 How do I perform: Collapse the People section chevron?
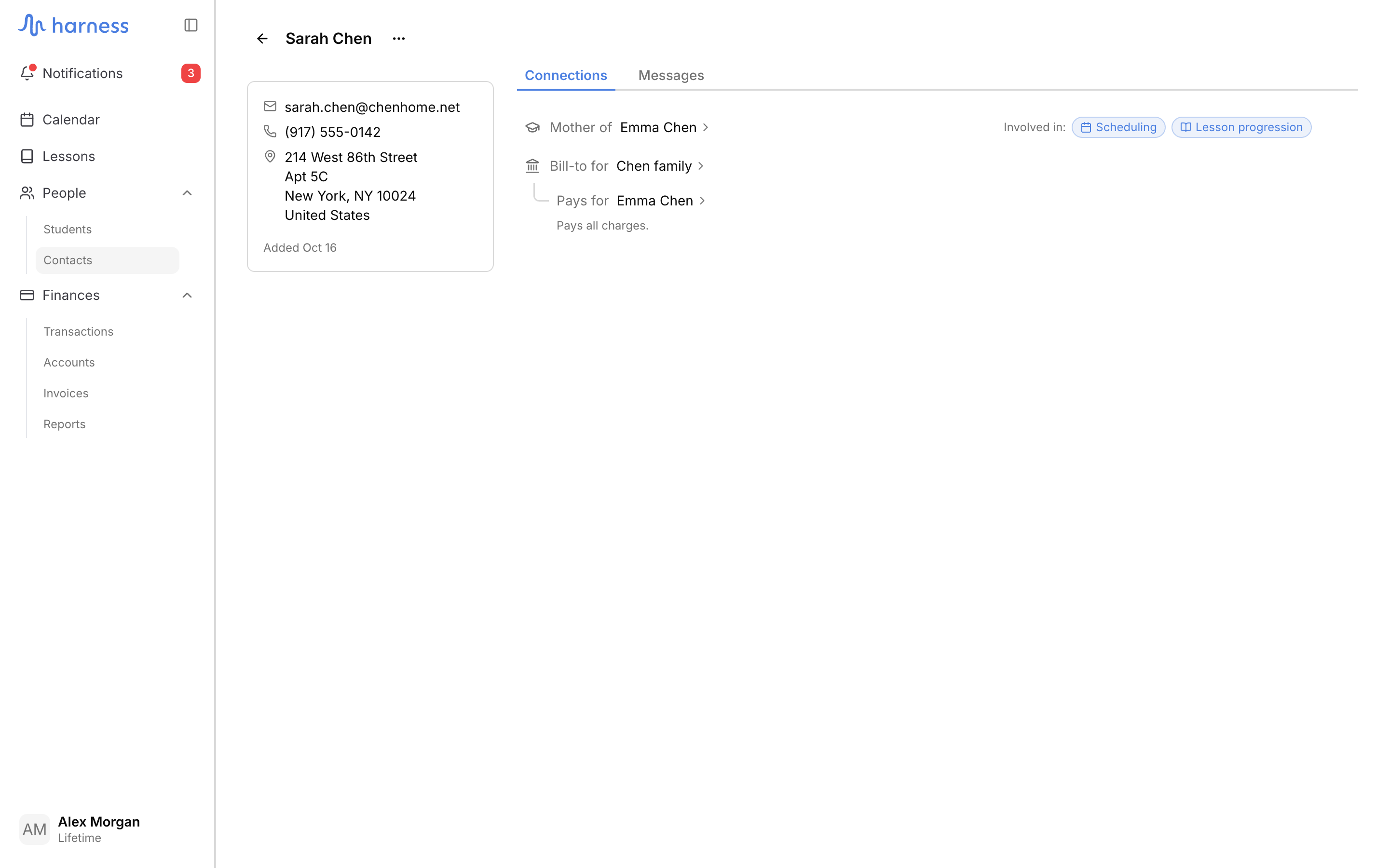tap(187, 193)
